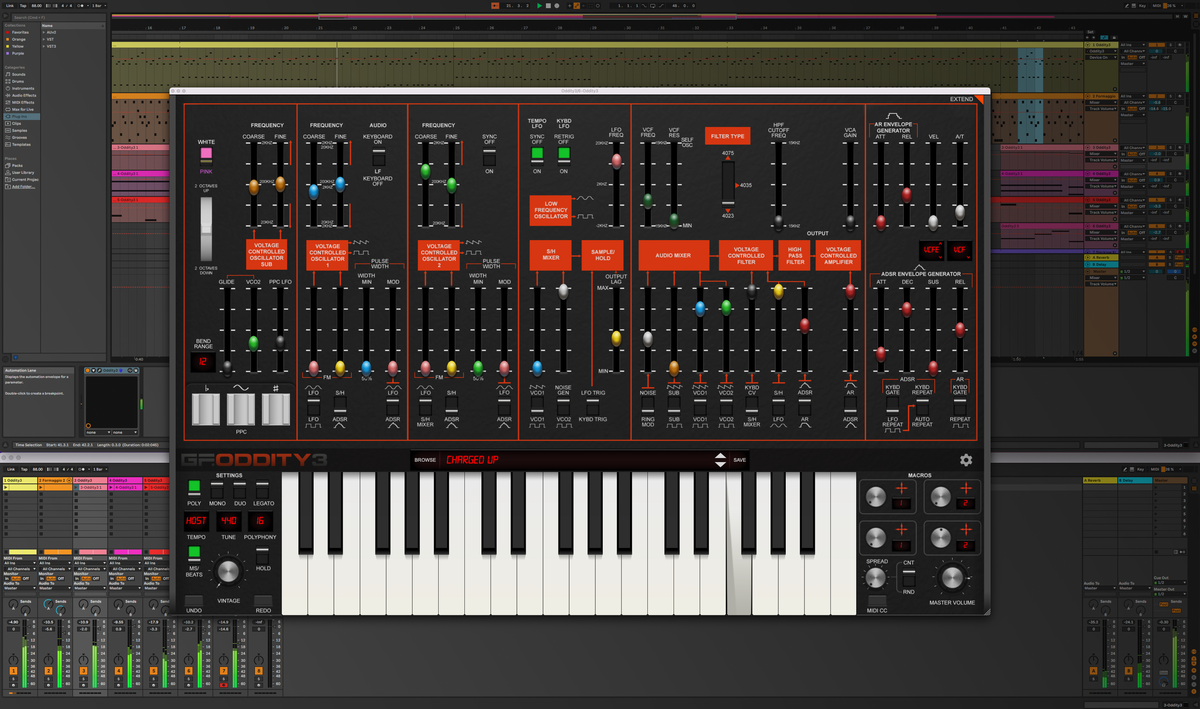
Task: Click the EXTEND corner arrow on the synth panel
Action: 980,99
